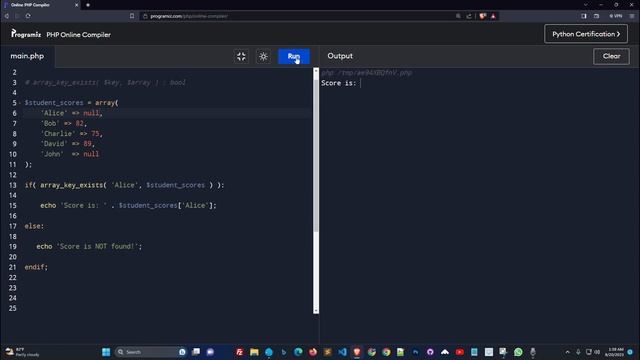Click the endif; line
The image size is (640, 360).
click(x=36, y=267)
